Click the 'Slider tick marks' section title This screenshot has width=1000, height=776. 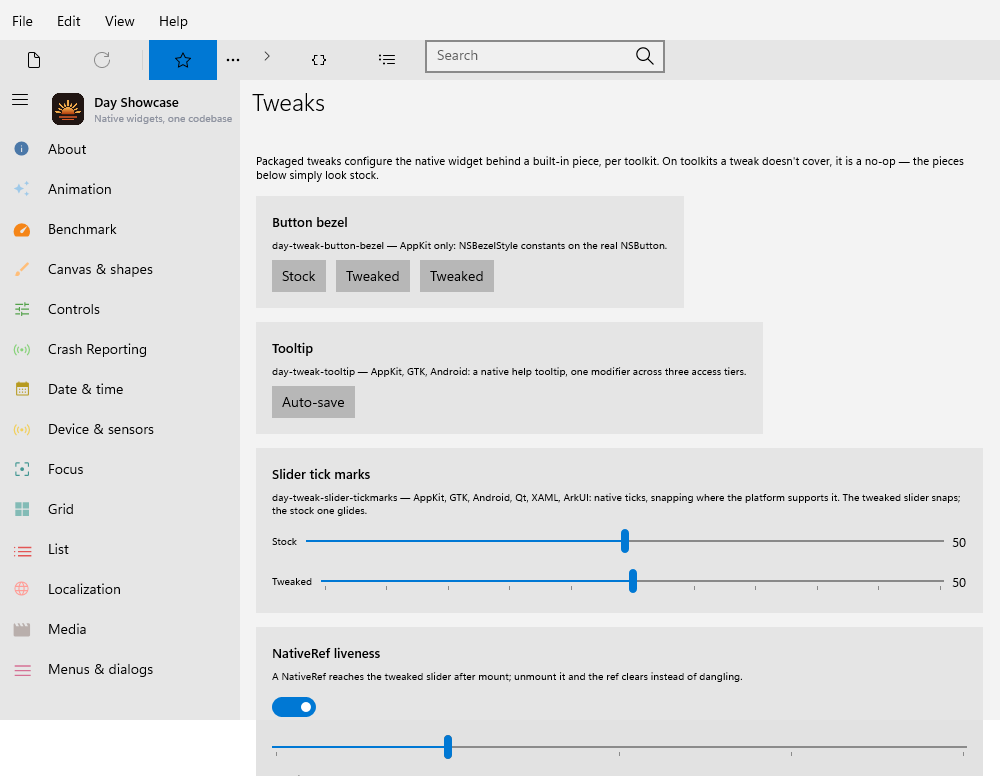pyautogui.click(x=321, y=474)
